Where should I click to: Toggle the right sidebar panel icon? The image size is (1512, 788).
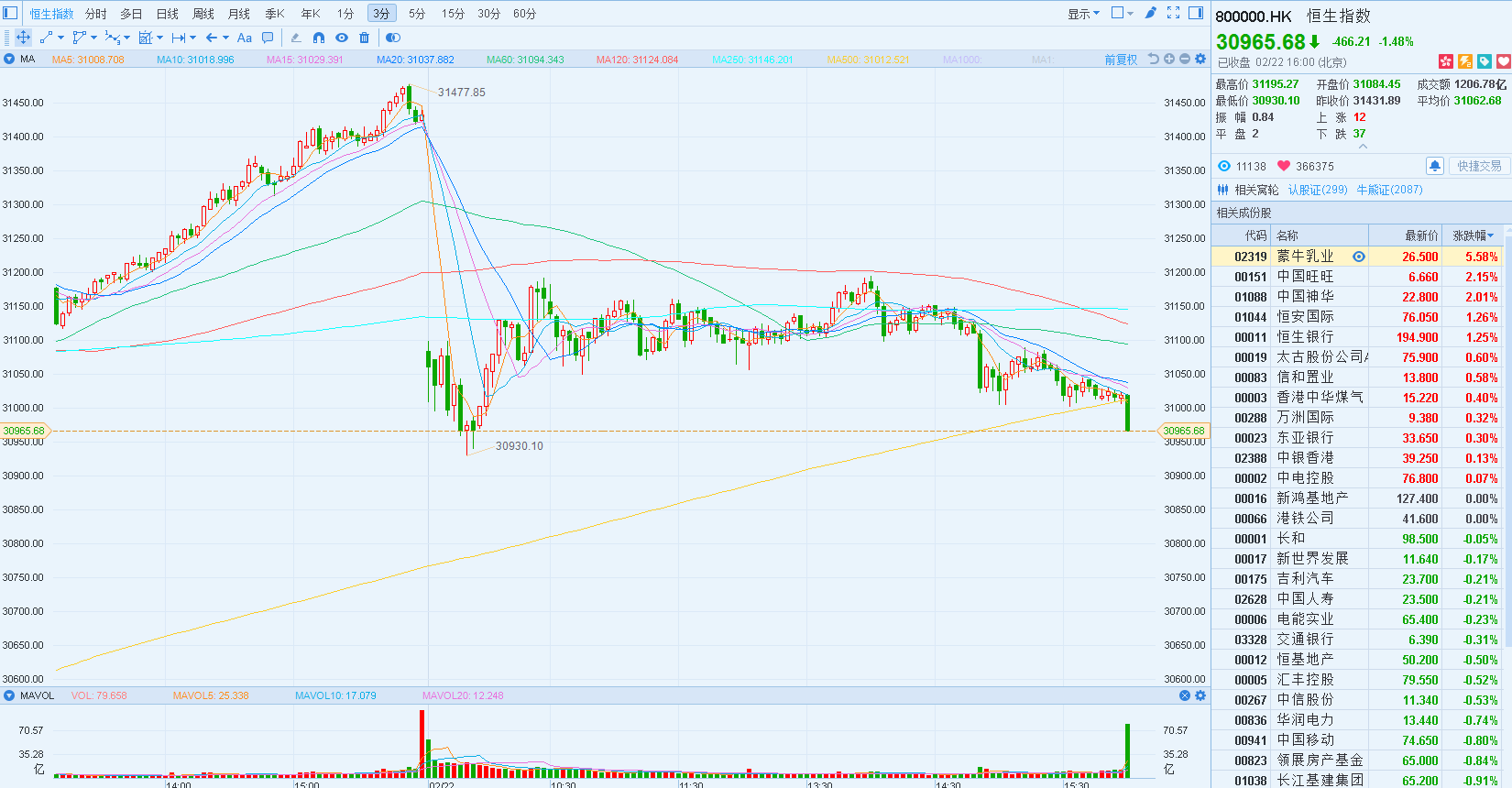coord(1196,13)
